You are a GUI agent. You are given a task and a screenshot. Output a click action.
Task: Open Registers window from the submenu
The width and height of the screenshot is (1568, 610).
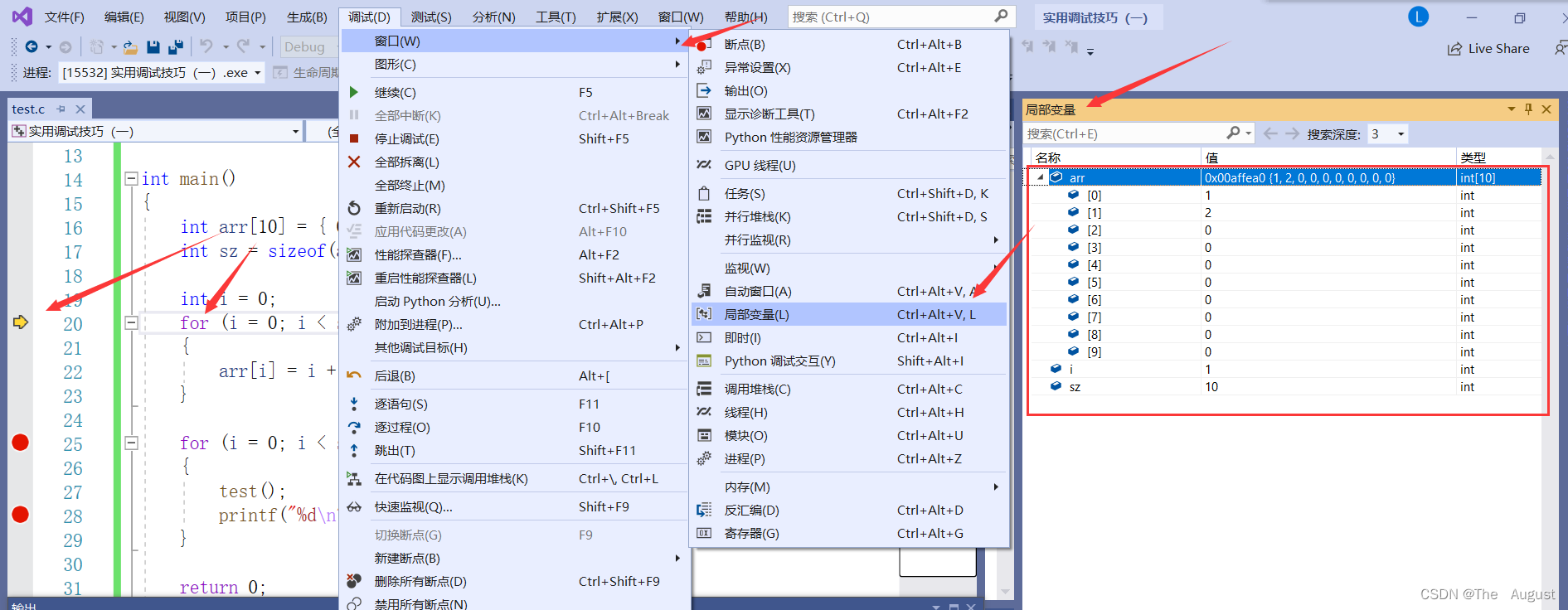click(x=849, y=533)
